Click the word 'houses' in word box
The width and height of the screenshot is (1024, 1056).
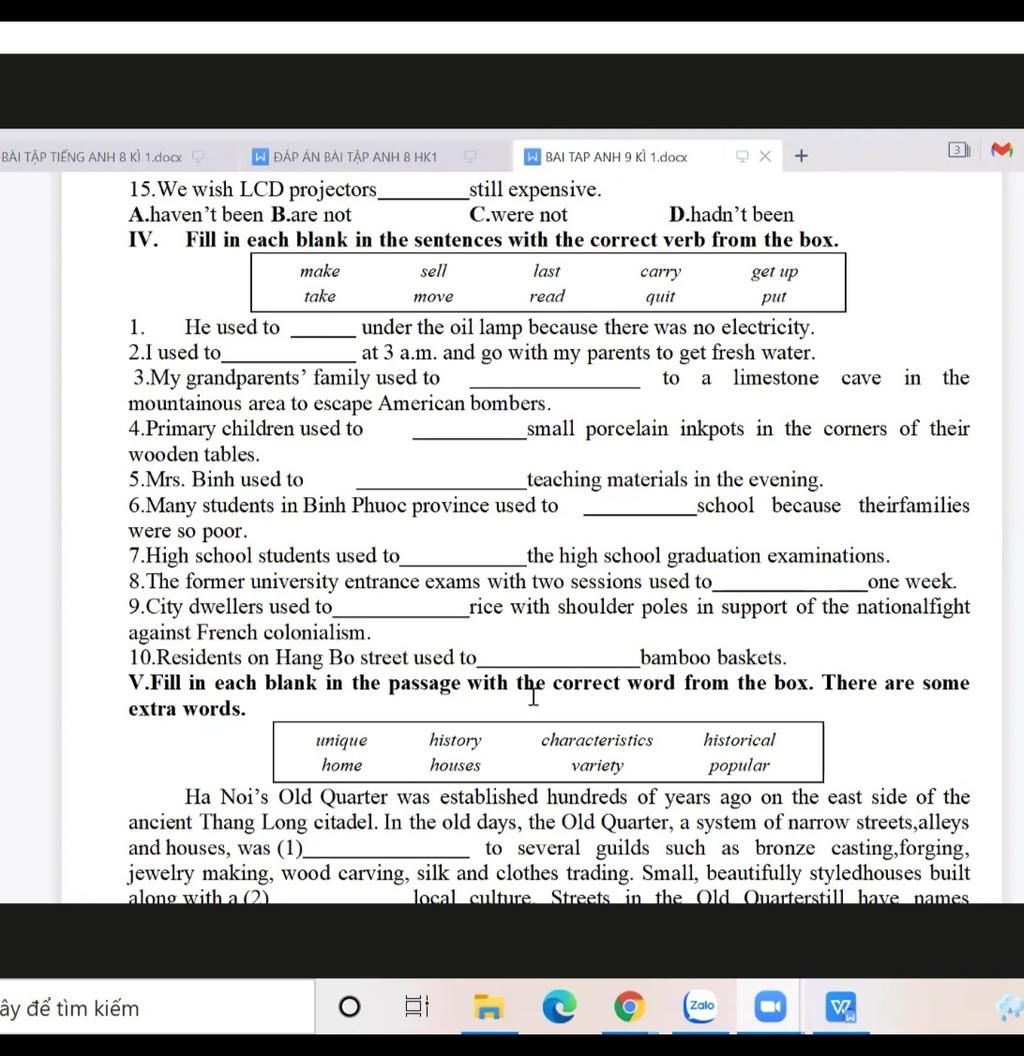(455, 765)
